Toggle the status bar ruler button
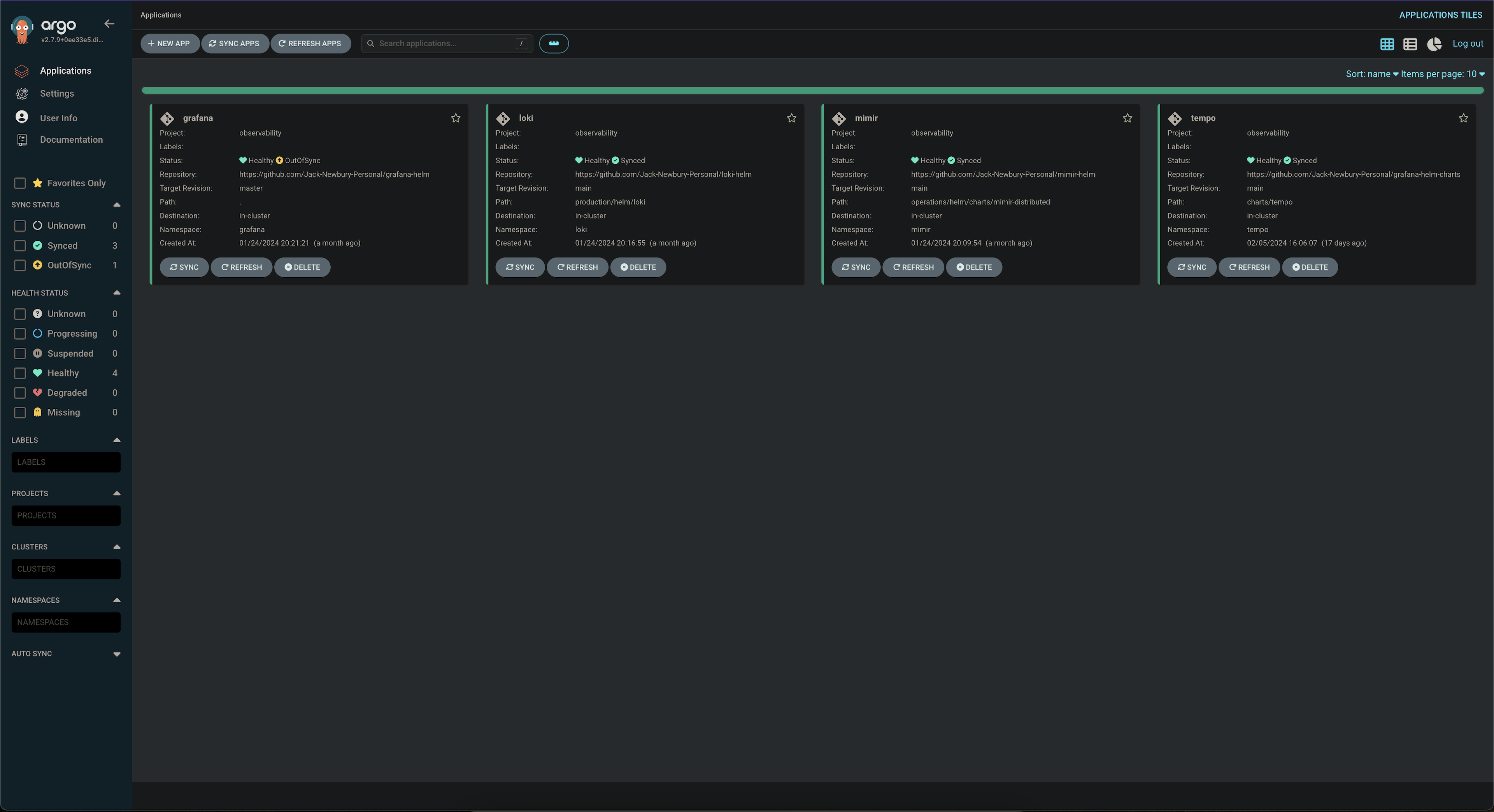The width and height of the screenshot is (1494, 812). coord(553,44)
